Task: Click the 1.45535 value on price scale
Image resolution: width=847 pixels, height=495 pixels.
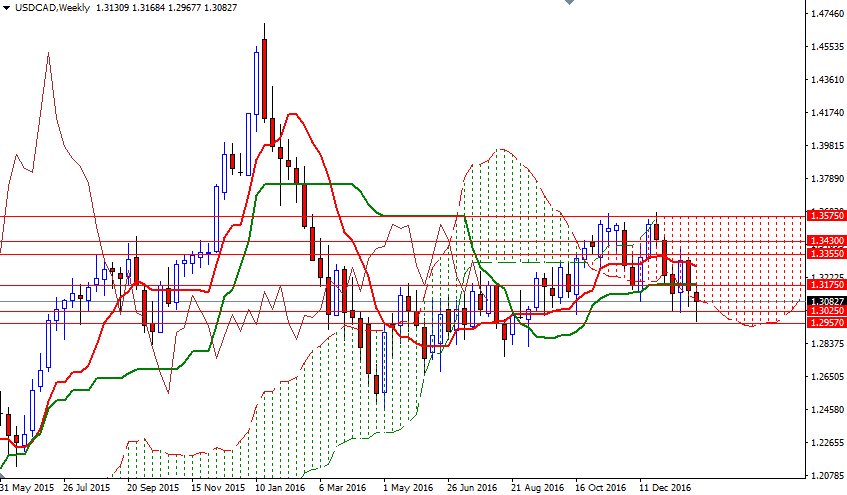Action: pos(828,46)
